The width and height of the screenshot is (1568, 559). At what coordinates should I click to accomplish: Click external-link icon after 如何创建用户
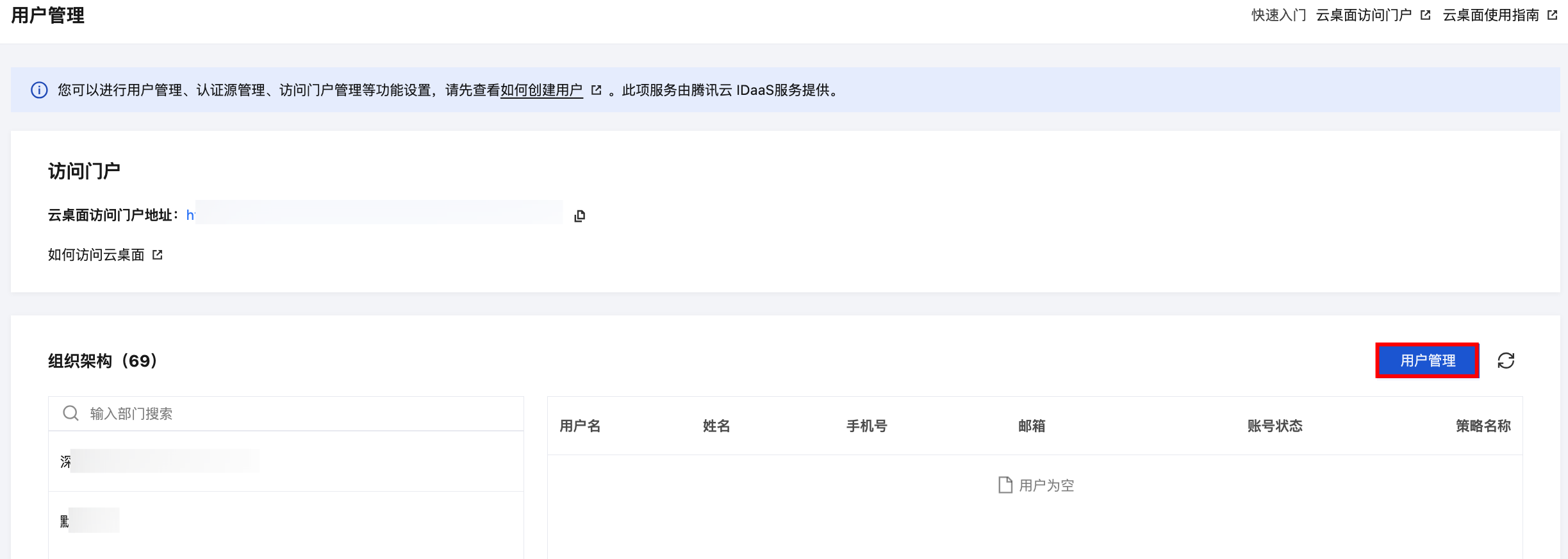tap(596, 90)
